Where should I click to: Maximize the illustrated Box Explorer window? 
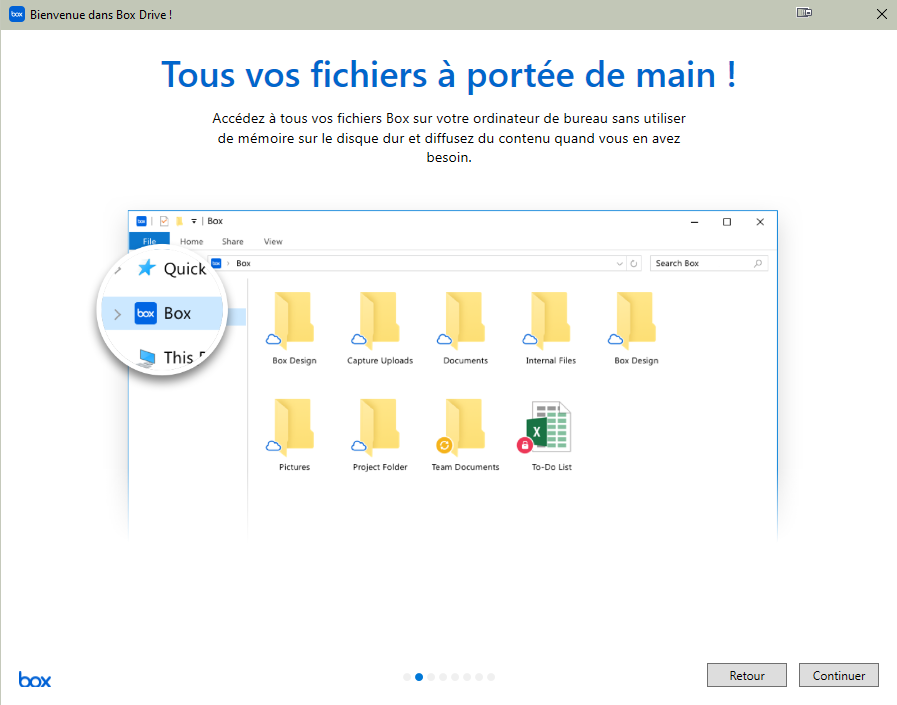[727, 222]
